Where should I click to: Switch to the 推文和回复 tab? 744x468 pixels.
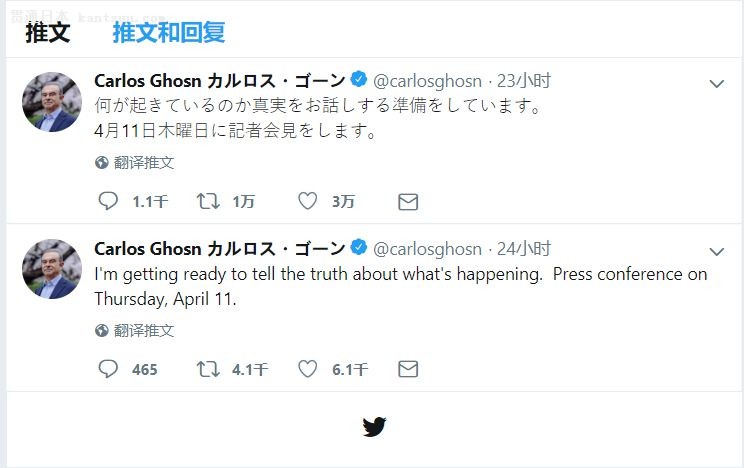point(168,32)
